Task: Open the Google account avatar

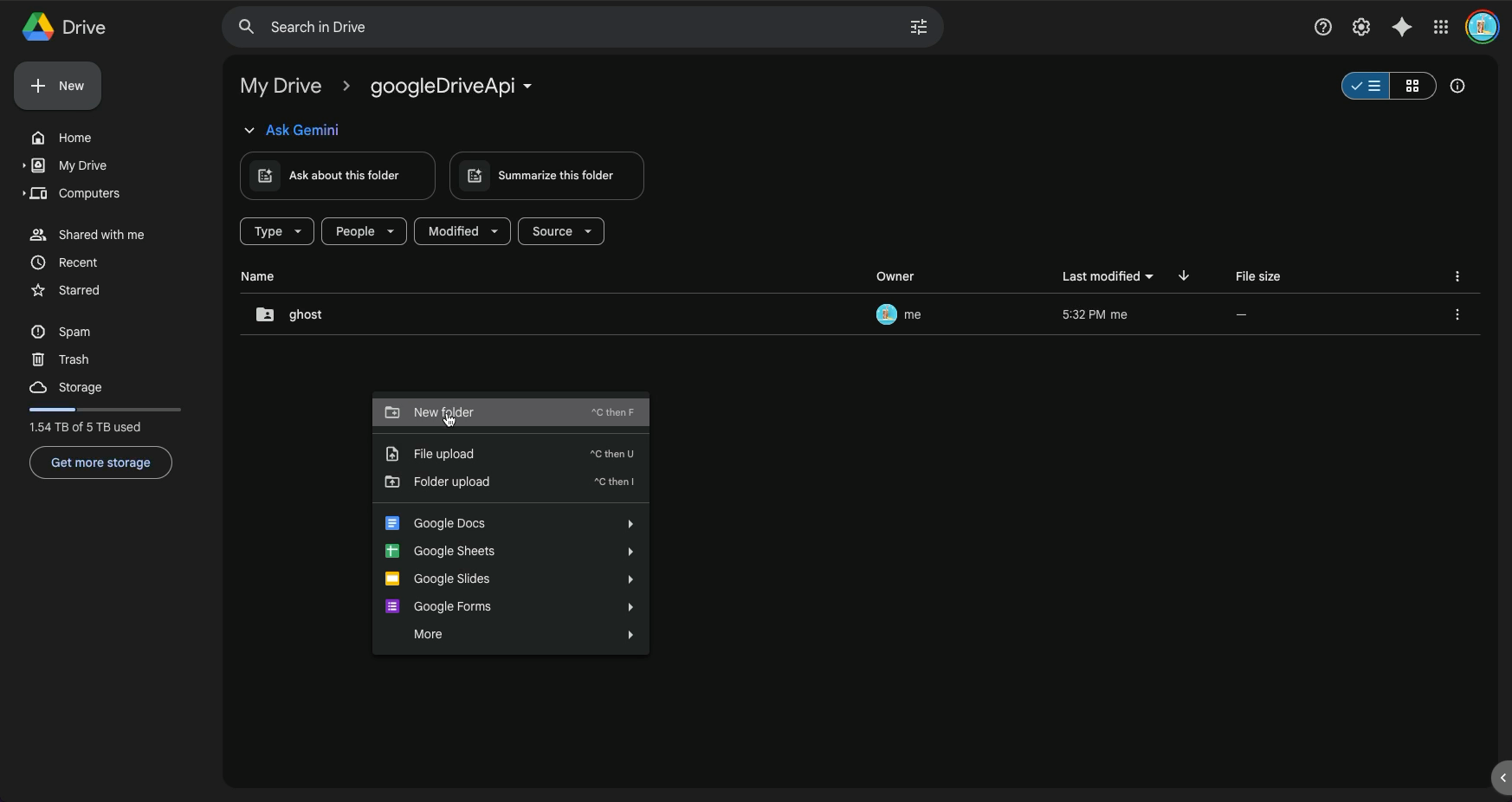Action: [1482, 27]
